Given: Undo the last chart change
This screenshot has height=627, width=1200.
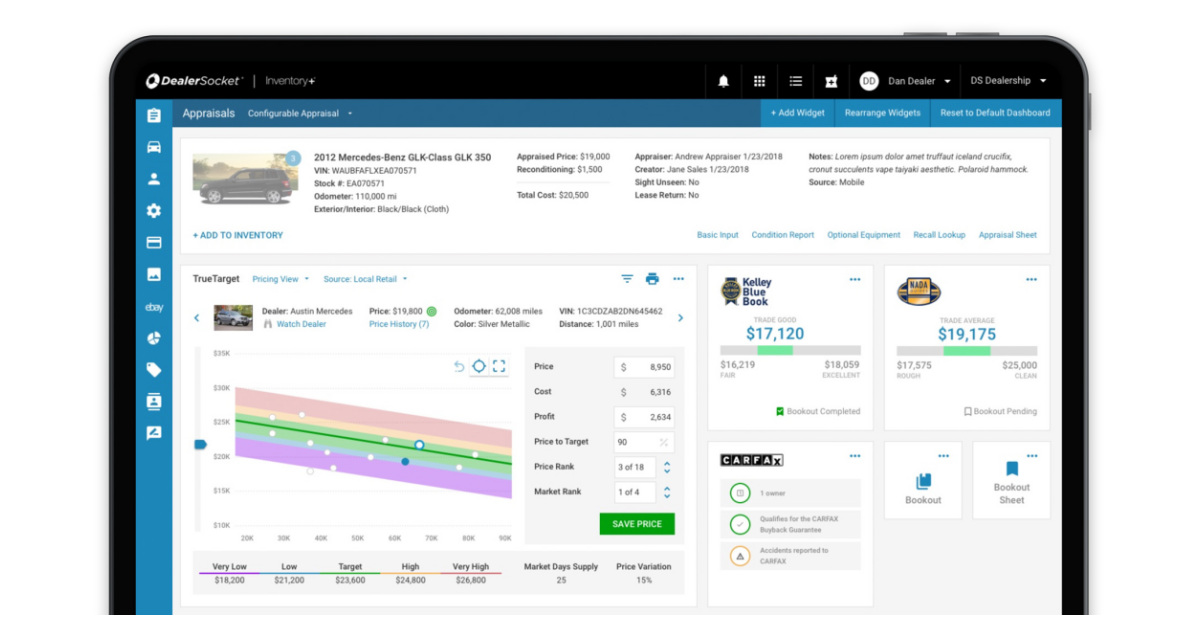Looking at the screenshot, I should tap(459, 366).
